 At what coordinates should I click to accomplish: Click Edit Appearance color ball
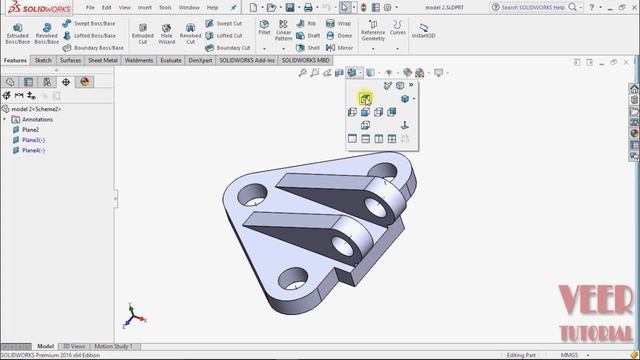pyautogui.click(x=407, y=73)
